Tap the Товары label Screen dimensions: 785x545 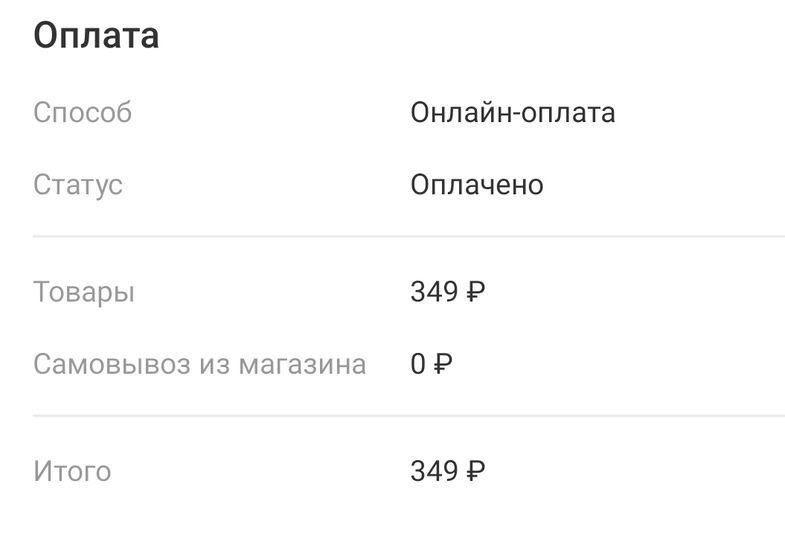pyautogui.click(x=84, y=293)
